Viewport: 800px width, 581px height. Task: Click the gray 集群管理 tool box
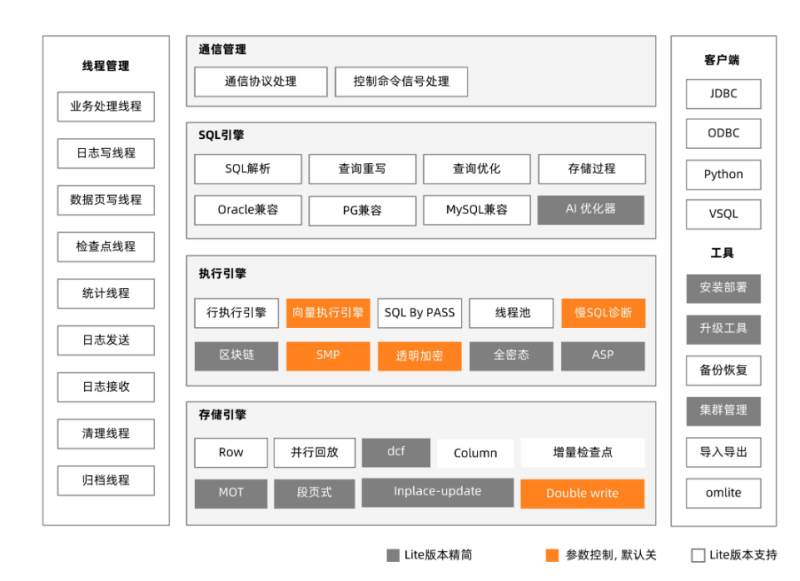(x=723, y=410)
